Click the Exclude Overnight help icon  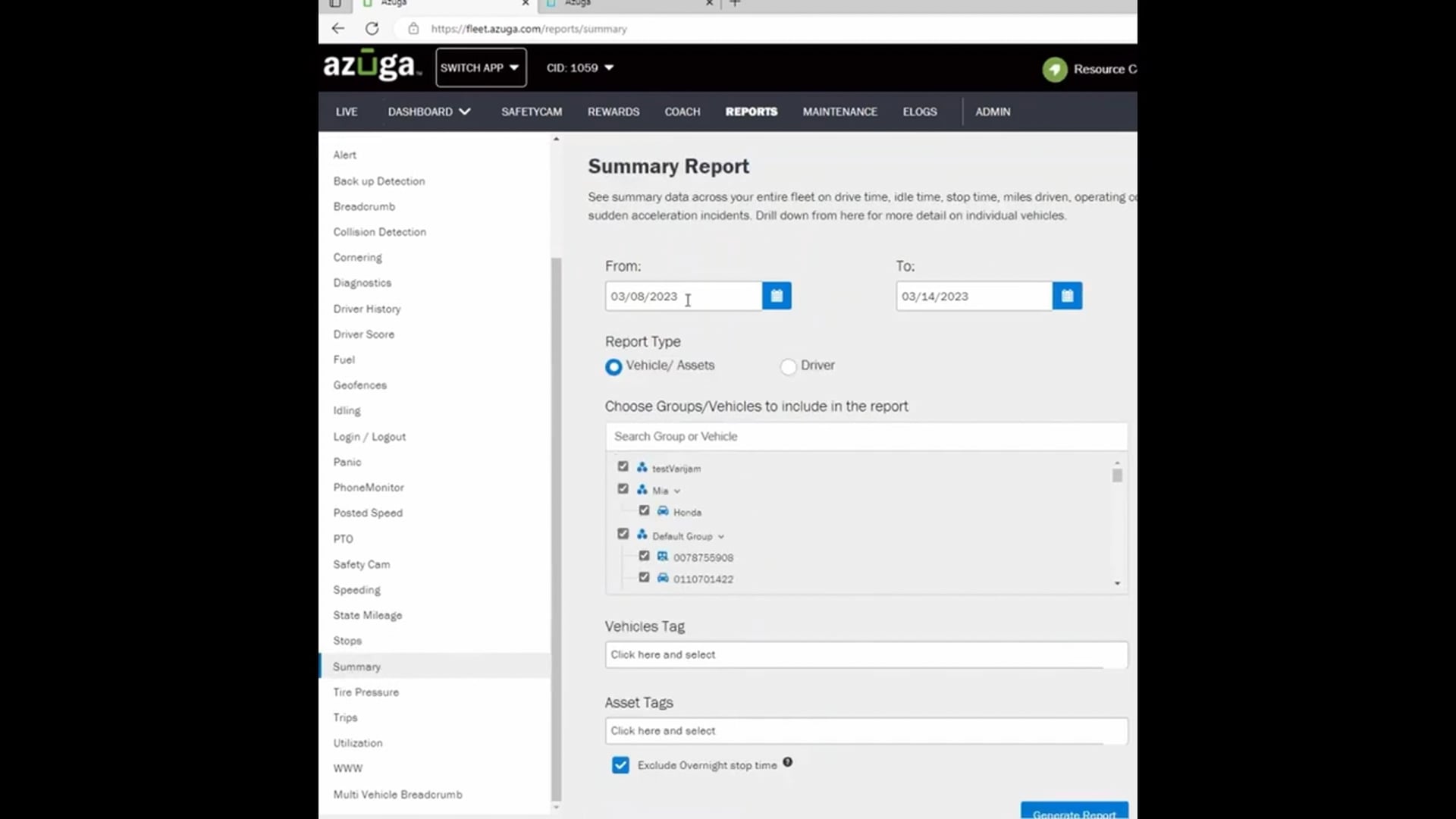[787, 762]
